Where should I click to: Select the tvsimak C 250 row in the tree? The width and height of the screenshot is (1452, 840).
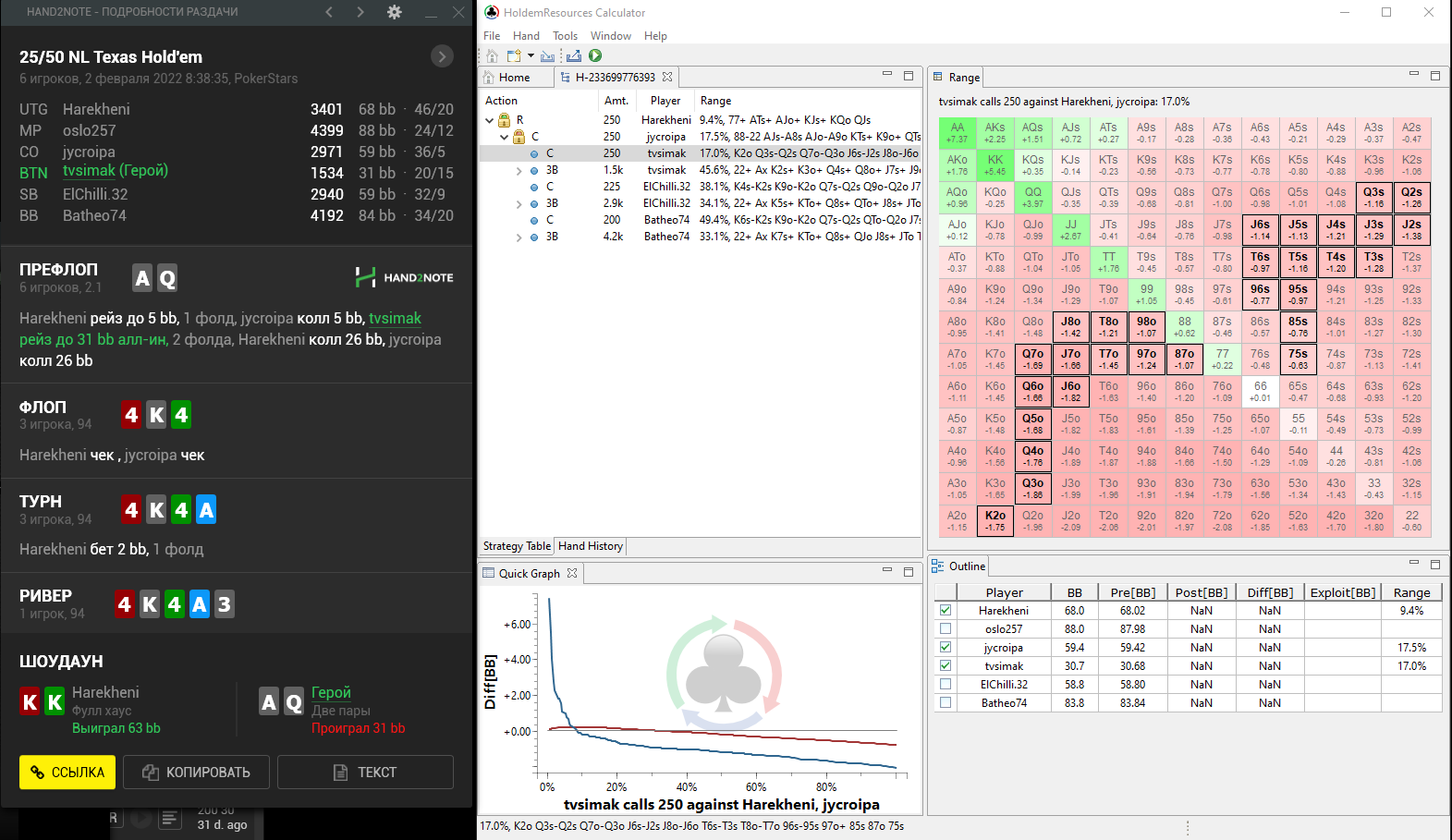point(701,153)
